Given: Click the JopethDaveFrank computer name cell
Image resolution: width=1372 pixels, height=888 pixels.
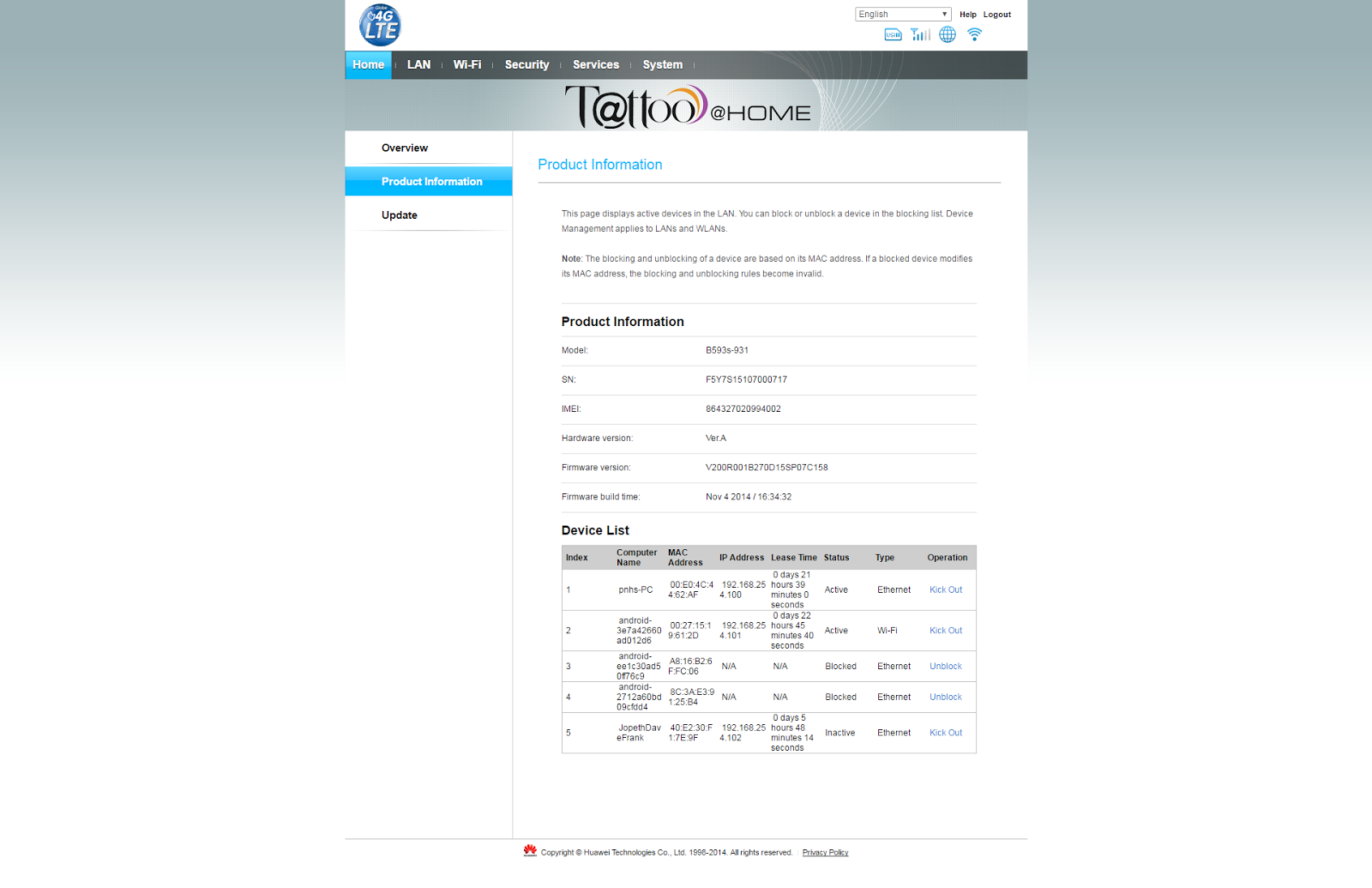Looking at the screenshot, I should pos(639,733).
